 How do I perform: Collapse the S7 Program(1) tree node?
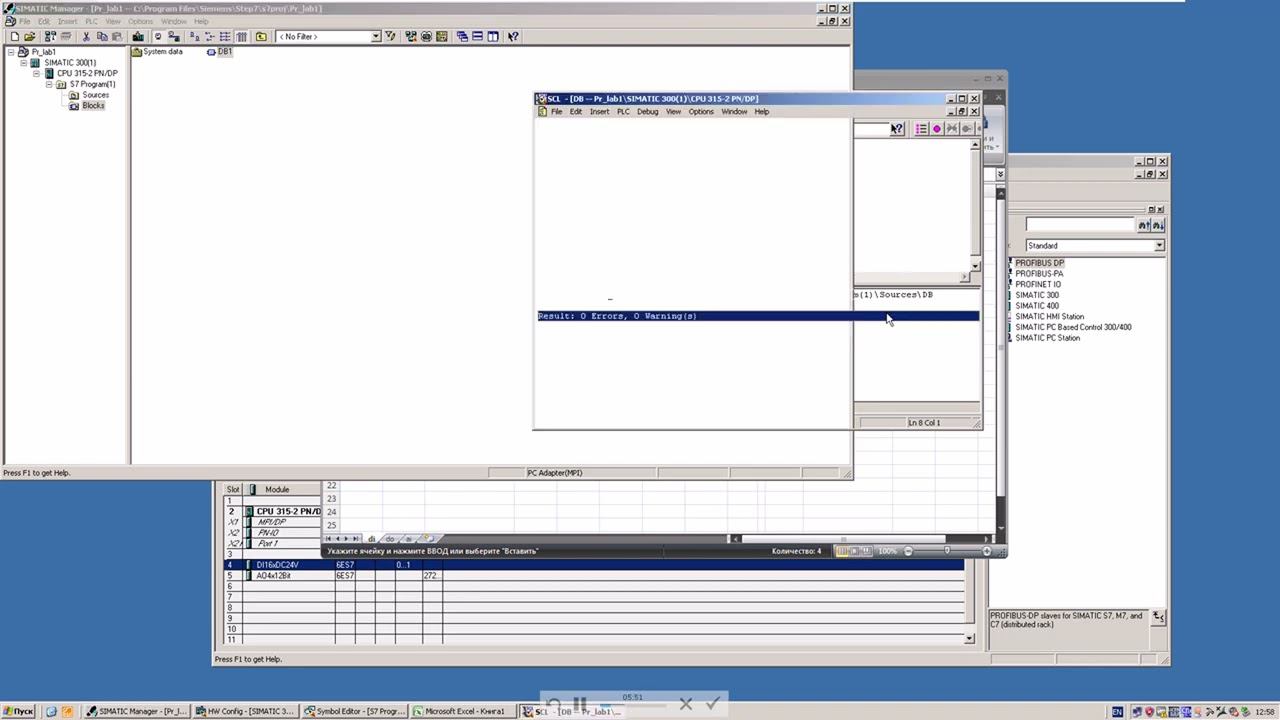(x=48, y=84)
